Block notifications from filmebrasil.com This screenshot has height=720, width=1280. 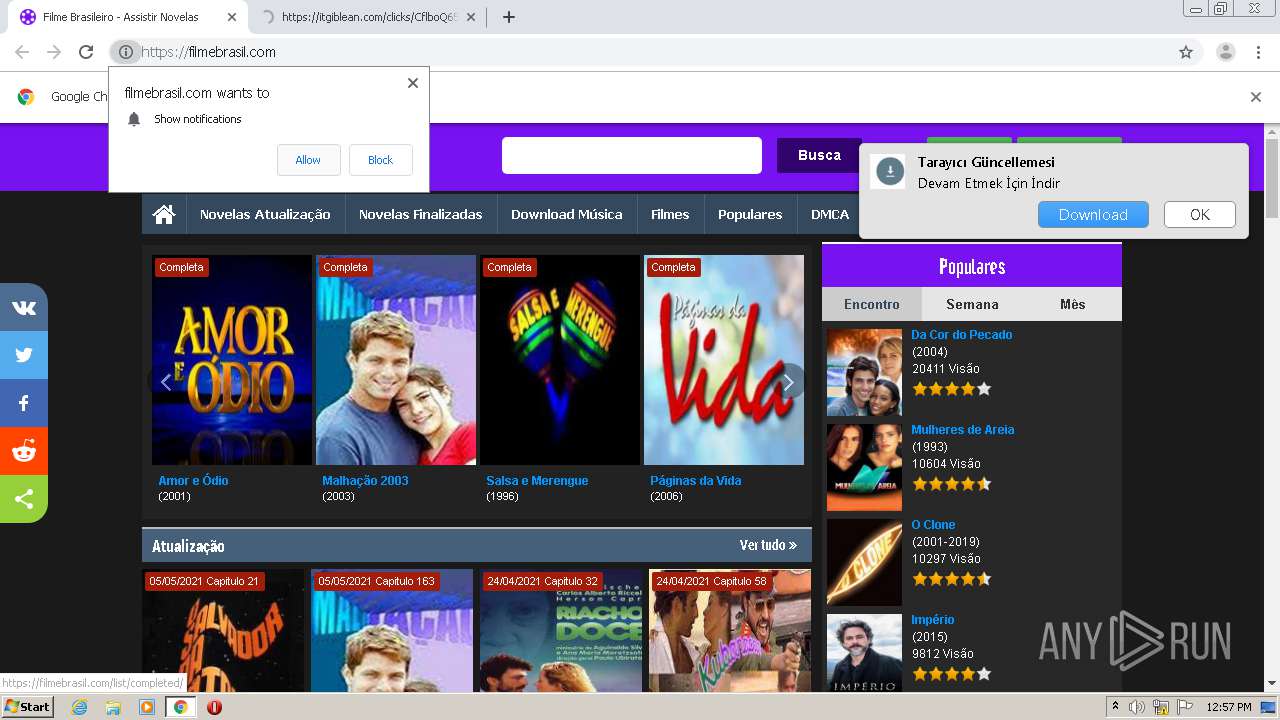[380, 160]
